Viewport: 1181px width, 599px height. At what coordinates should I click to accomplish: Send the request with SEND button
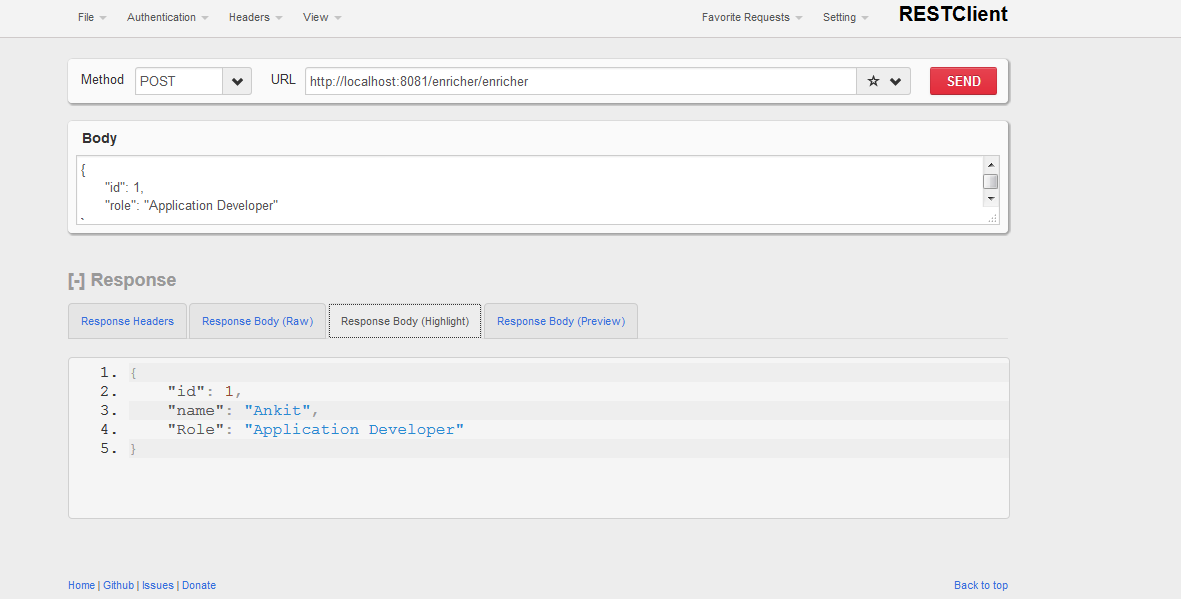coord(963,81)
